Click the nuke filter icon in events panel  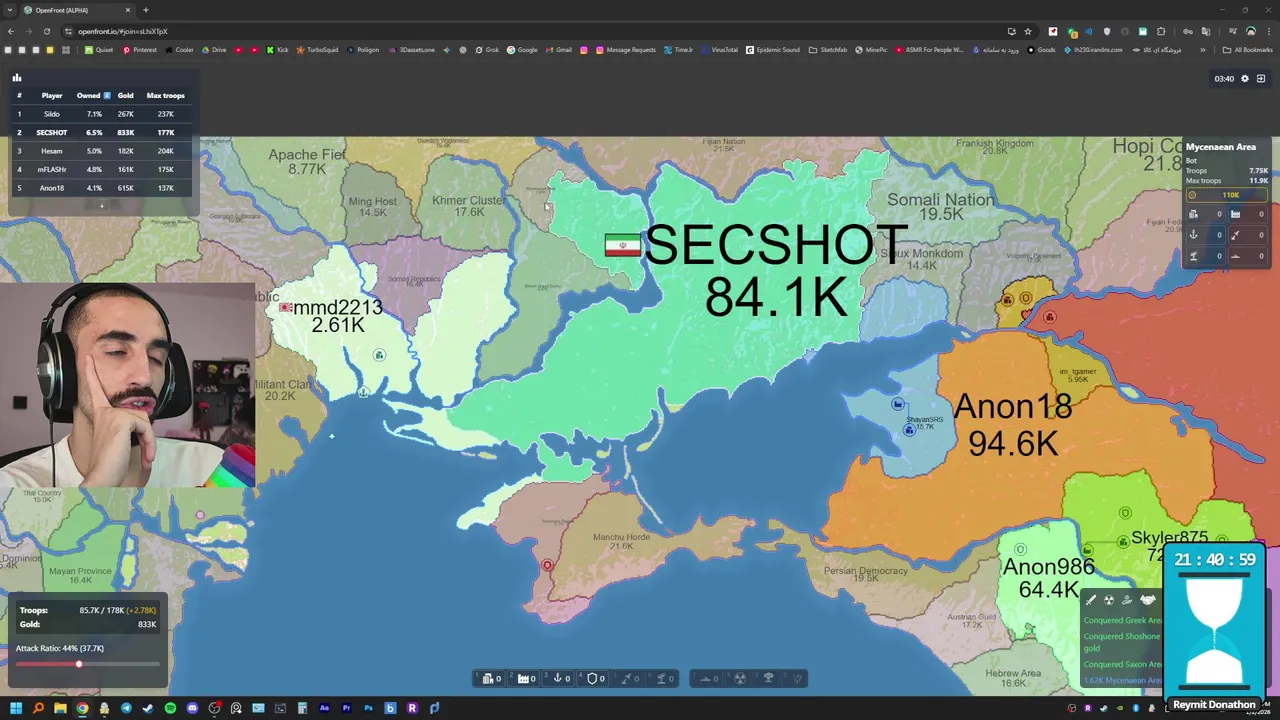pyautogui.click(x=1109, y=600)
